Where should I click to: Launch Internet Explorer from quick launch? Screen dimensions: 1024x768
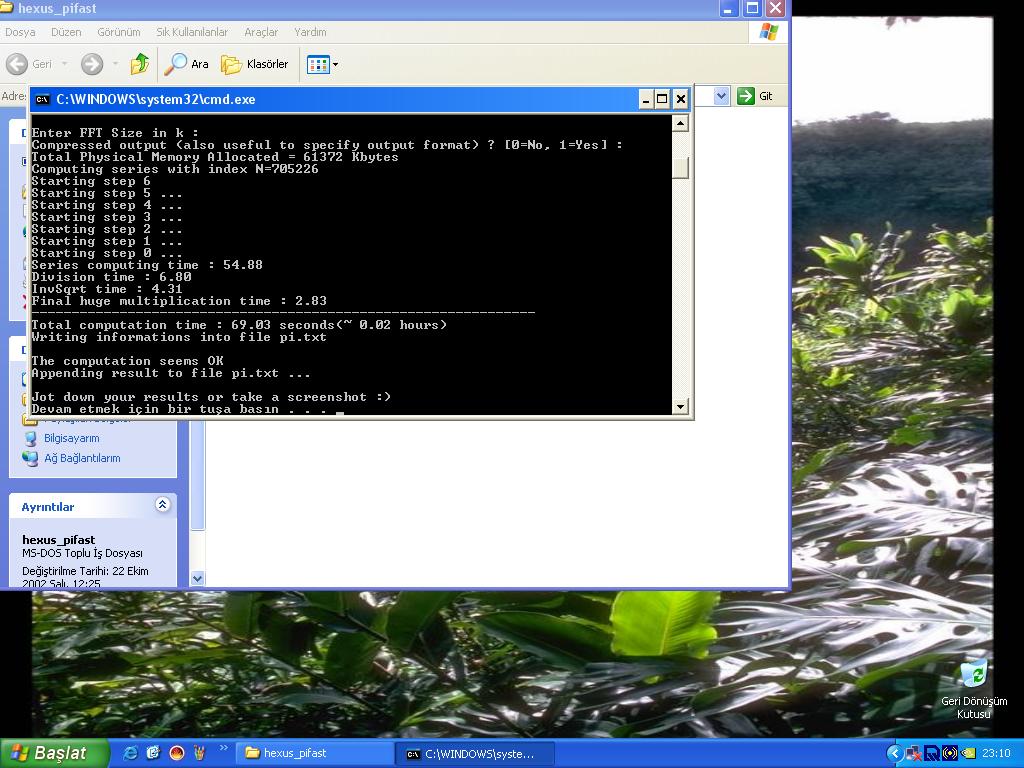click(131, 753)
